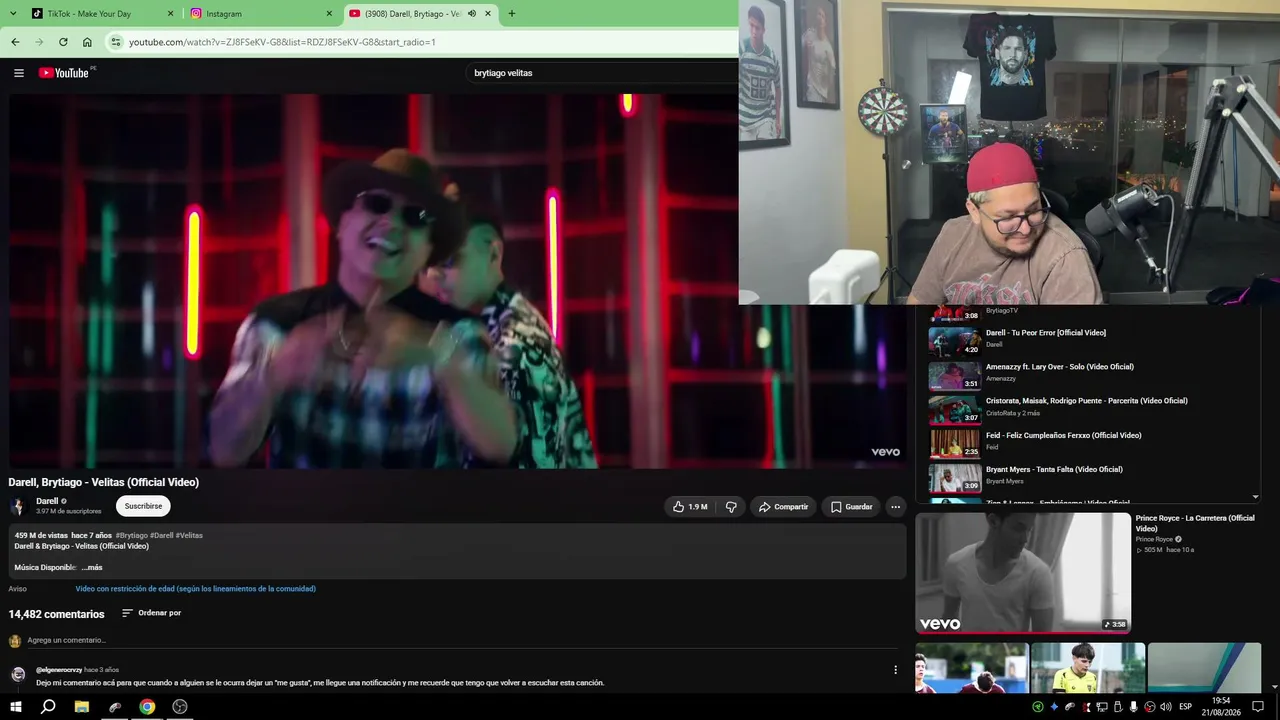Save the video with Guardar
The width and height of the screenshot is (1280, 720).
coord(851,507)
